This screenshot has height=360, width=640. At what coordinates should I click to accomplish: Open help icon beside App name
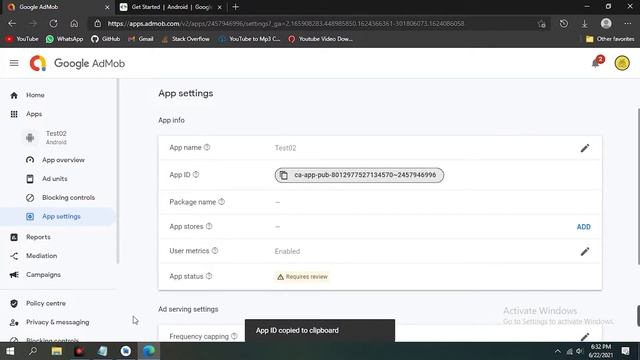207,147
